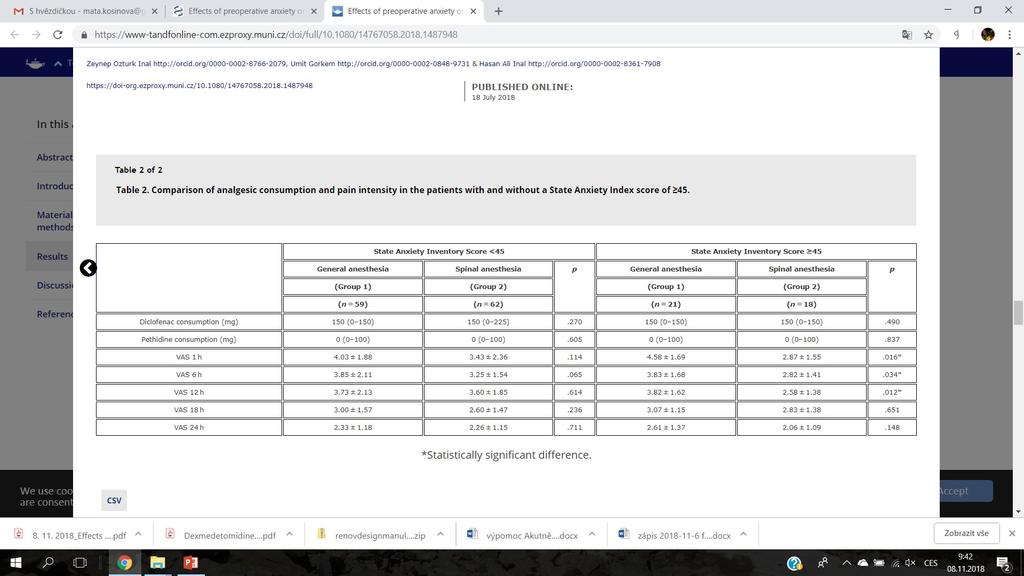Close the second Effects of preoperative tab
Image resolution: width=1024 pixels, height=576 pixels.
pos(314,11)
